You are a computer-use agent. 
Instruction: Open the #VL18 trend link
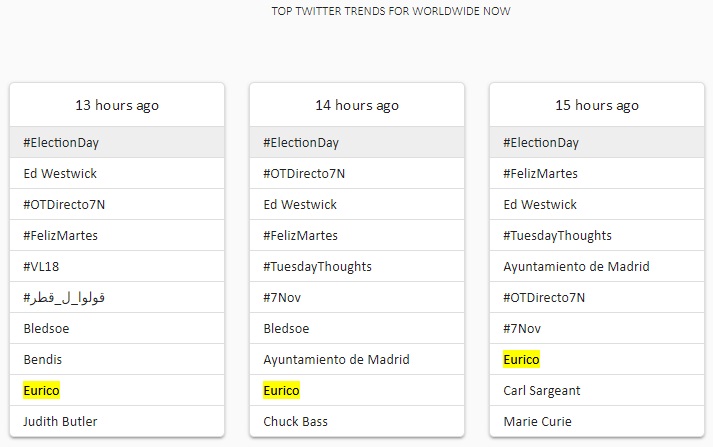(x=40, y=266)
